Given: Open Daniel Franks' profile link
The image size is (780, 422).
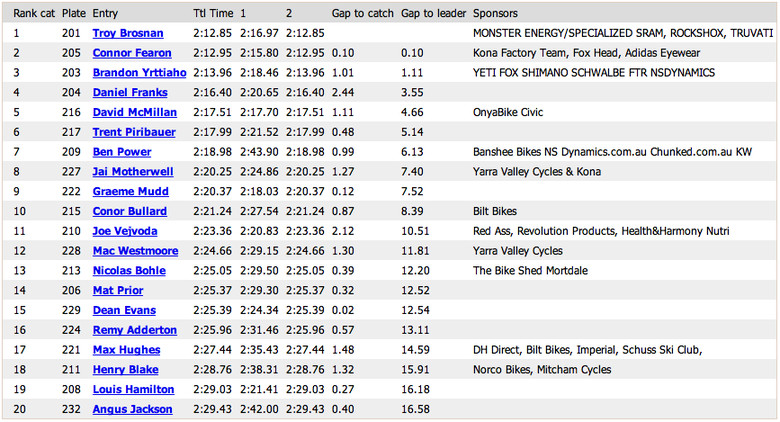Looking at the screenshot, I should click(x=130, y=93).
